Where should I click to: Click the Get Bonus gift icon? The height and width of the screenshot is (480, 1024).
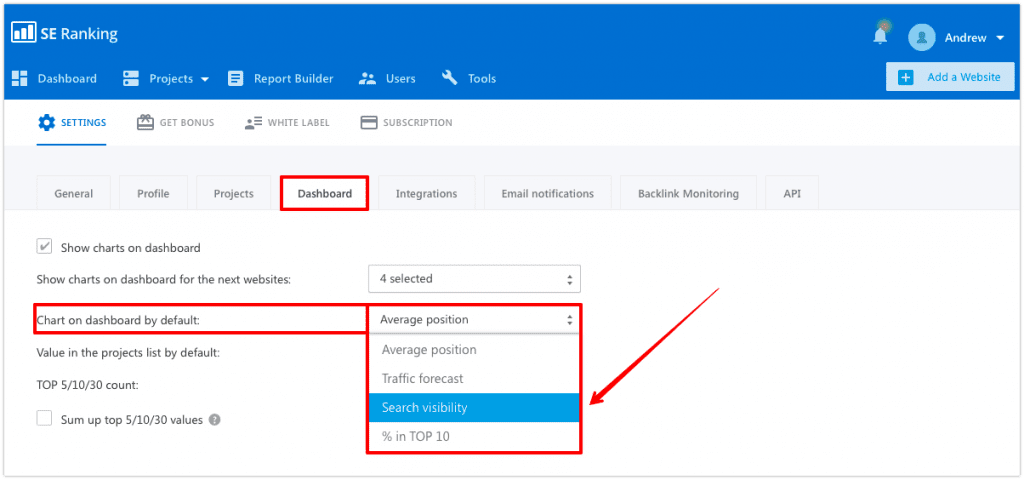pos(145,122)
